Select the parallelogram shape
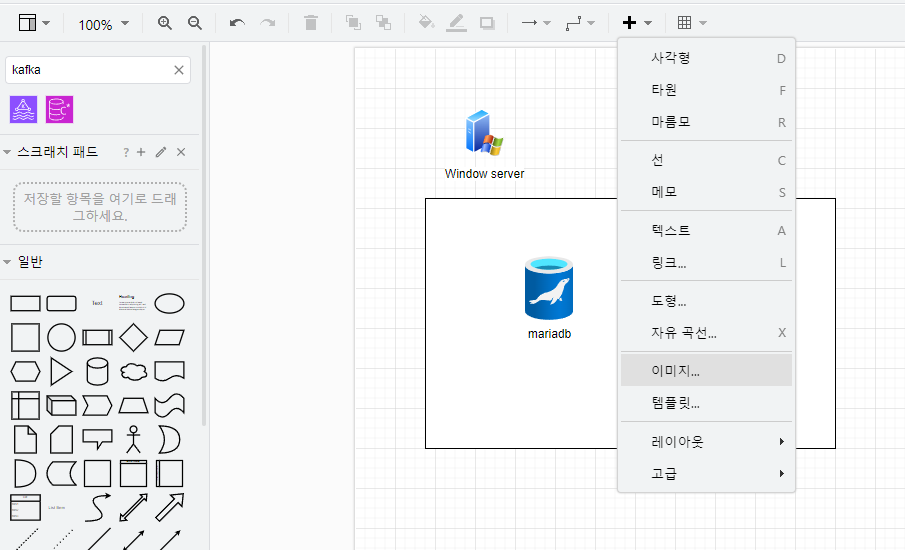 170,338
